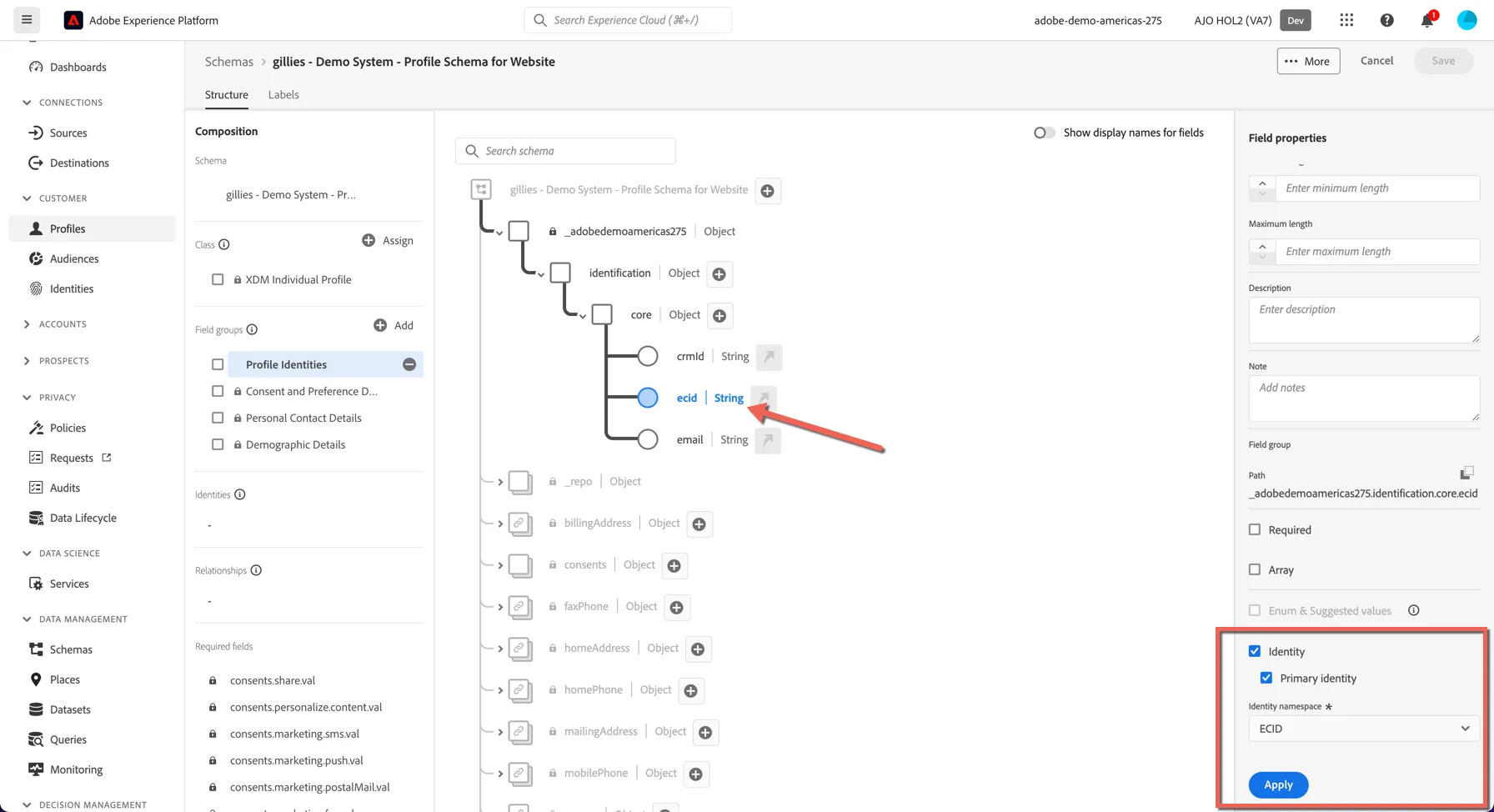This screenshot has width=1494, height=812.
Task: Click the arrow icon next to crmId
Action: pos(769,357)
